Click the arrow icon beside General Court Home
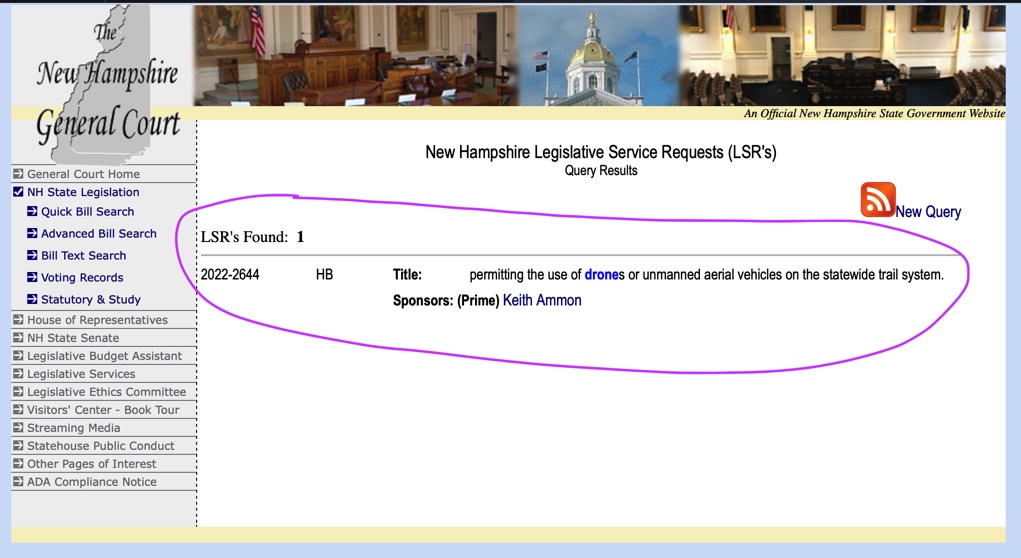 [x=18, y=174]
